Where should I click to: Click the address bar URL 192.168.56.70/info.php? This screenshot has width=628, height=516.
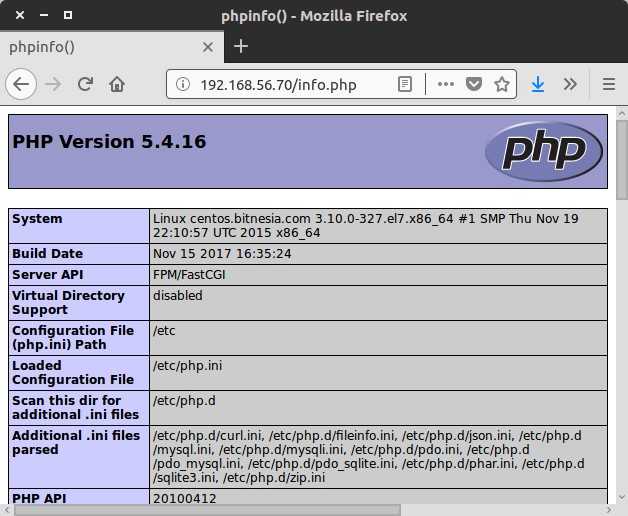coord(278,85)
